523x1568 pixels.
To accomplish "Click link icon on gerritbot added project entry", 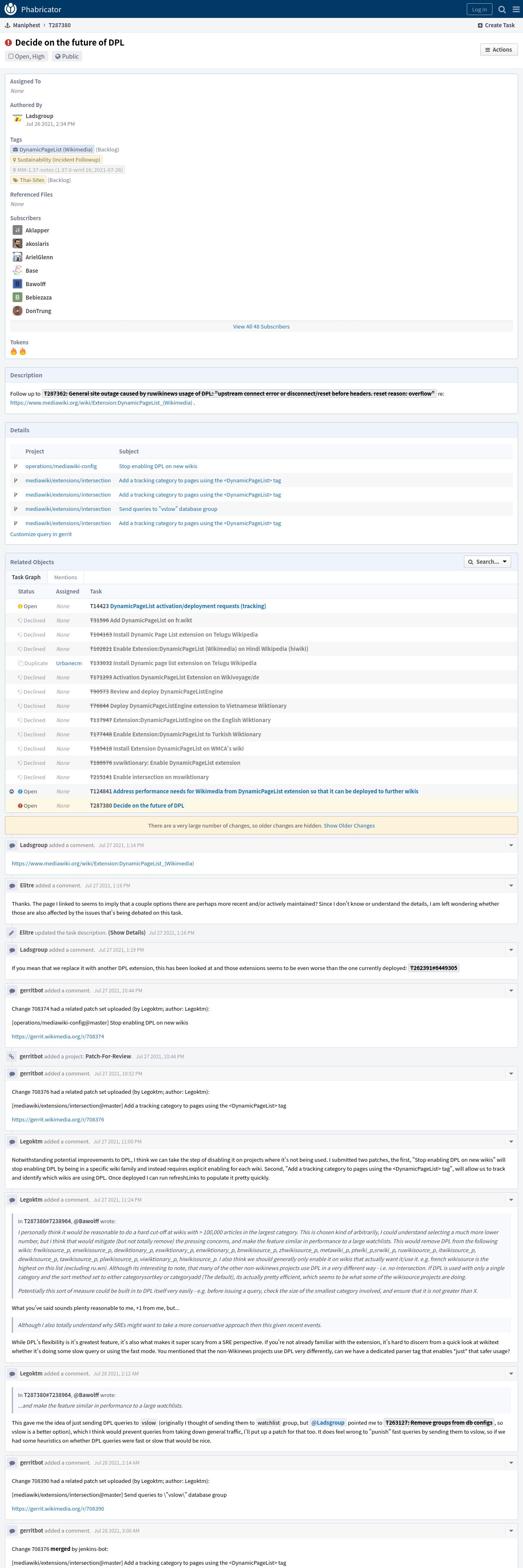I will click(11, 1057).
